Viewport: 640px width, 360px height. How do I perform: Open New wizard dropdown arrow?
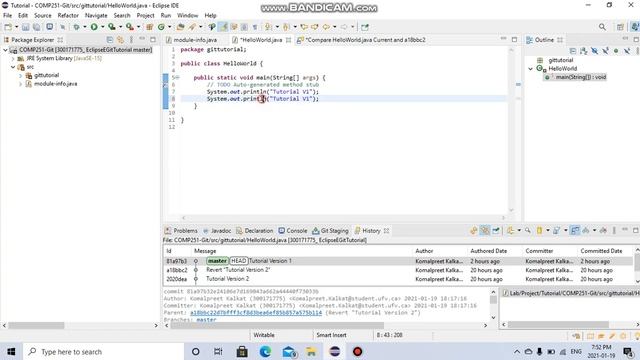(16, 27)
